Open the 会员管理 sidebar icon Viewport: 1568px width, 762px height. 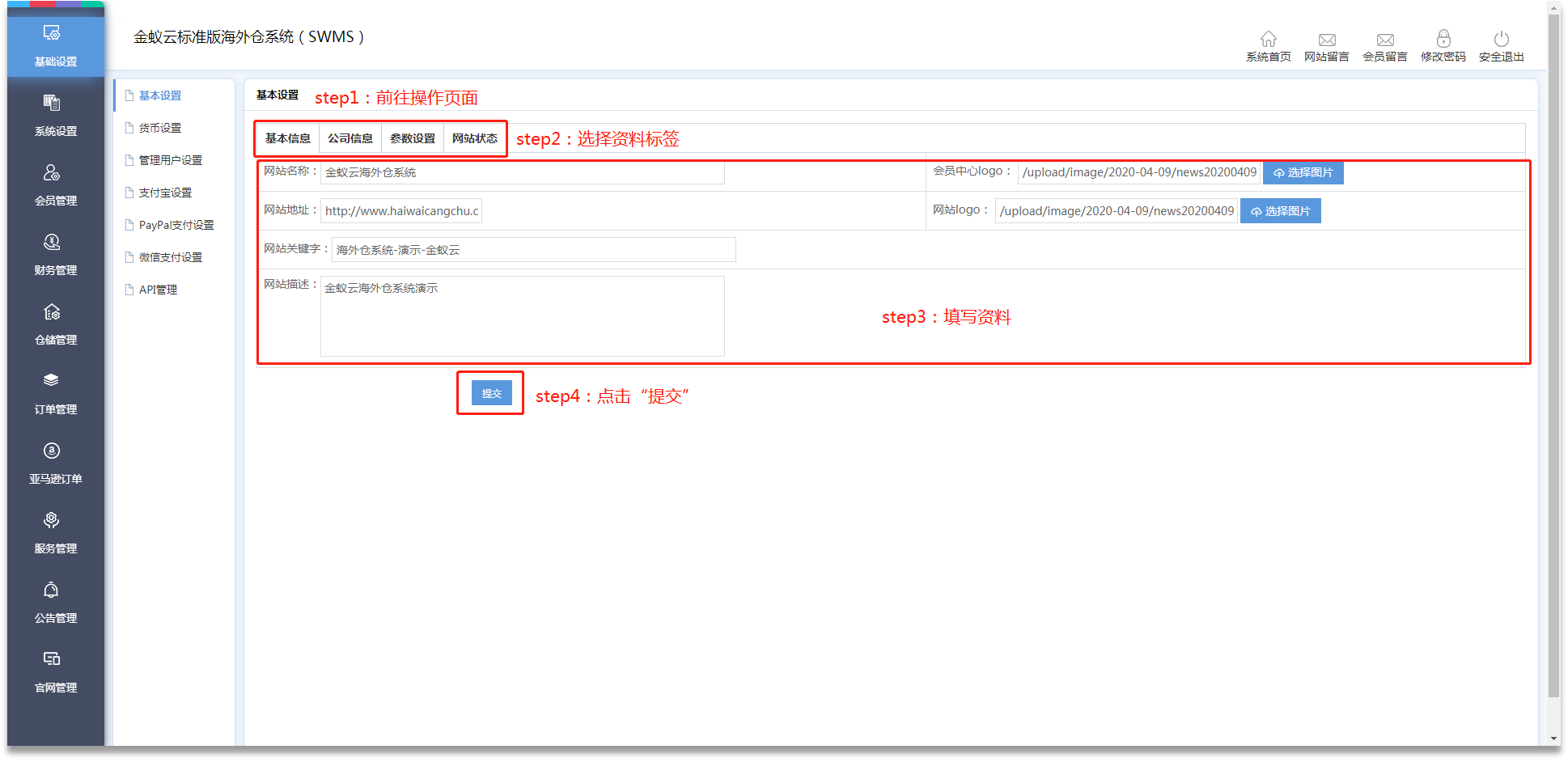pos(52,173)
